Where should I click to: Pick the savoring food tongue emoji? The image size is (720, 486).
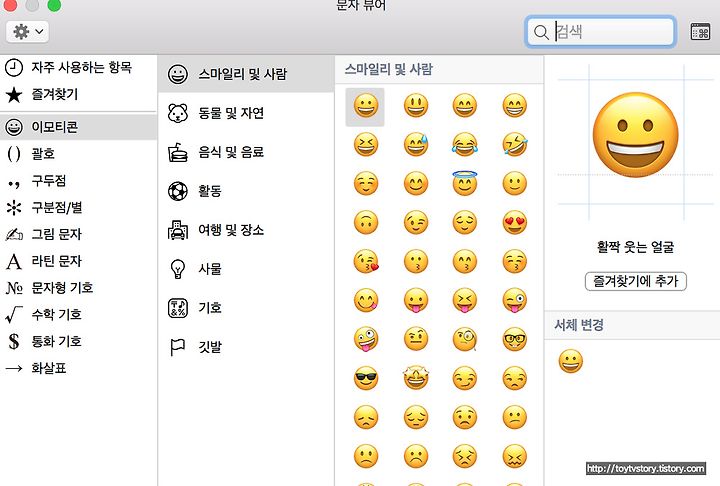(x=366, y=301)
